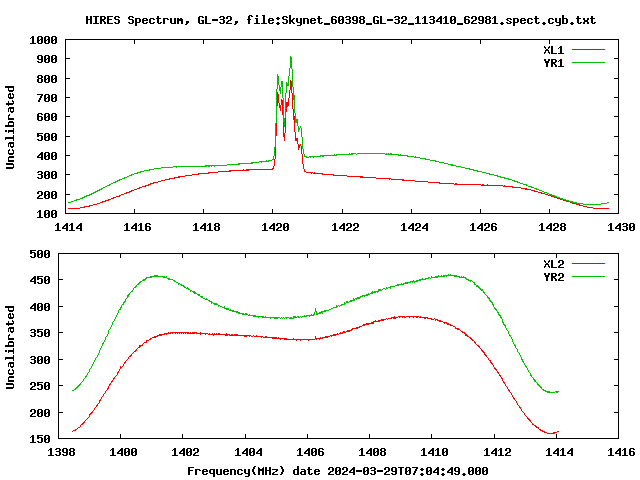The width and height of the screenshot is (640, 480).
Task: Click the bottom plot "Uncalibrated" y-axis label
Action: click(10, 347)
